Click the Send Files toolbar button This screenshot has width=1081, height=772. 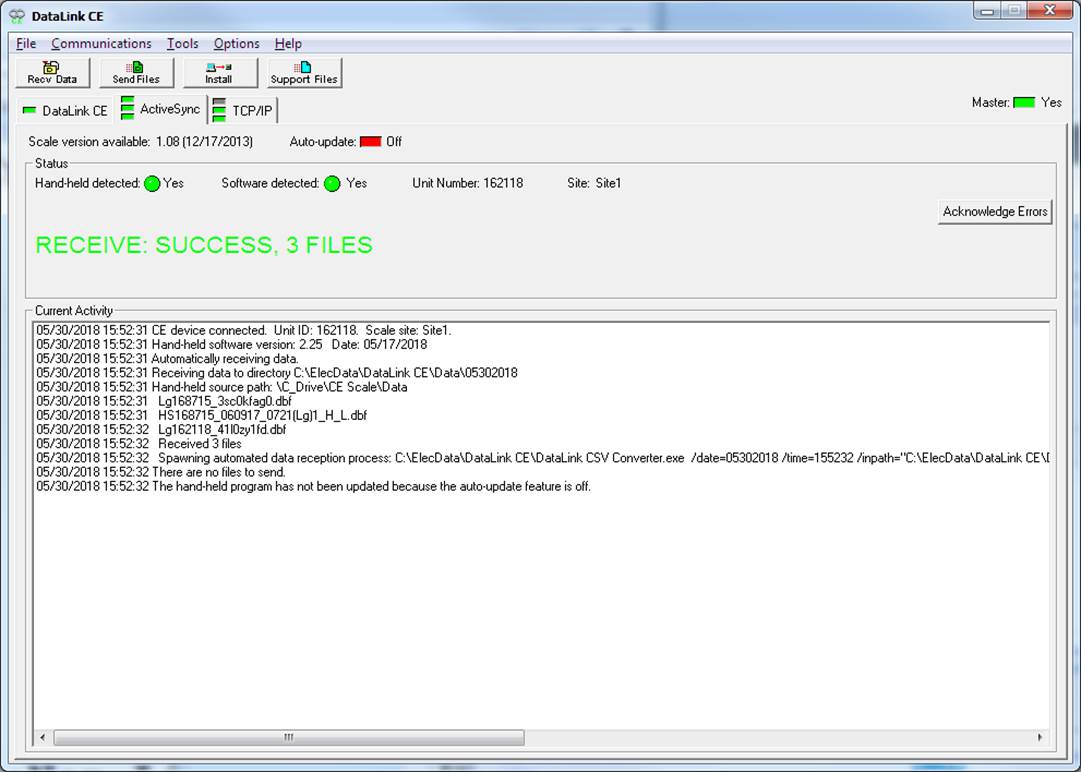pos(136,72)
